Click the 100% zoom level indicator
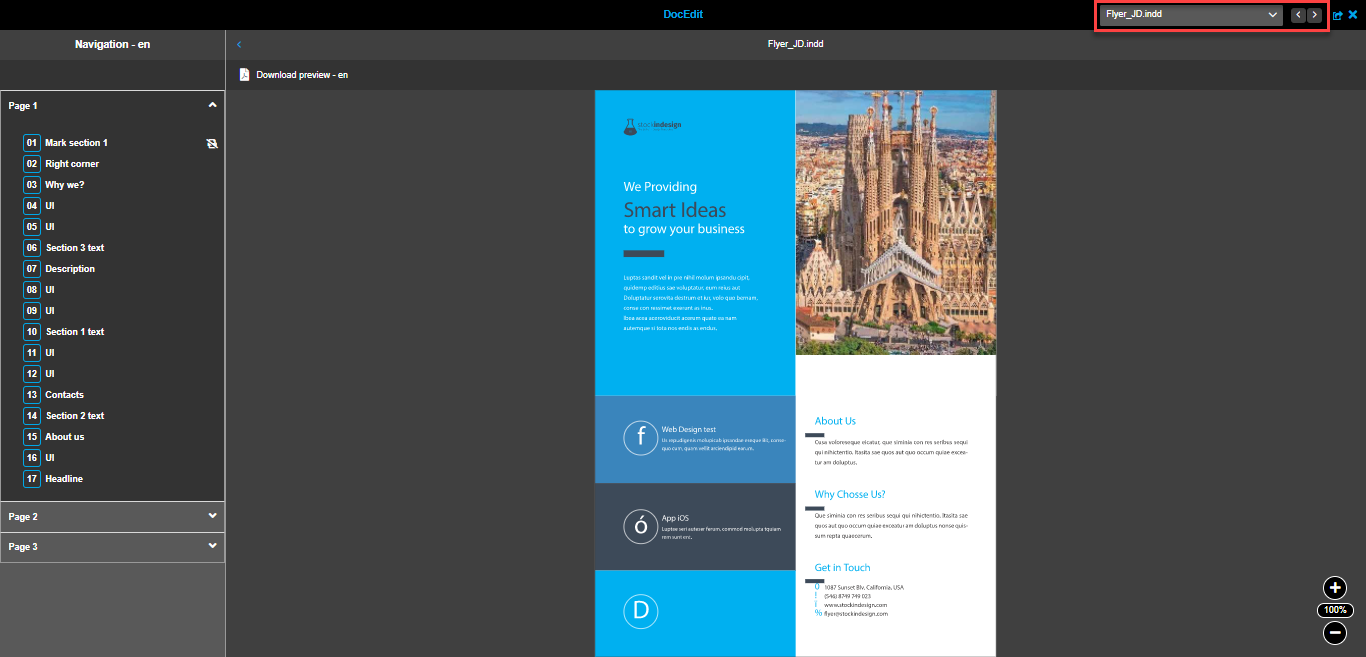 point(1335,610)
